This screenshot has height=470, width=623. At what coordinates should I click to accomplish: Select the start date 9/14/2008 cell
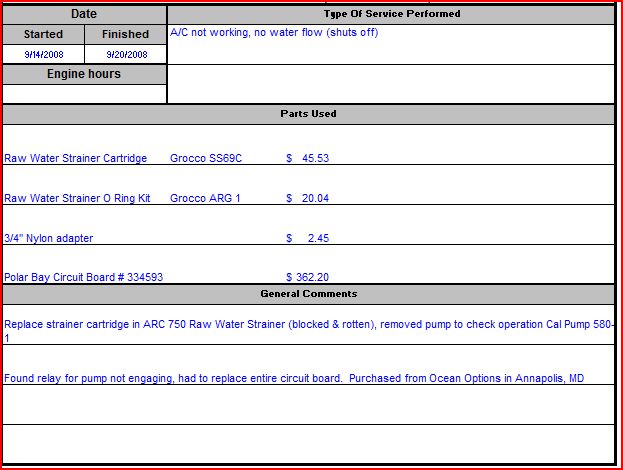click(43, 54)
